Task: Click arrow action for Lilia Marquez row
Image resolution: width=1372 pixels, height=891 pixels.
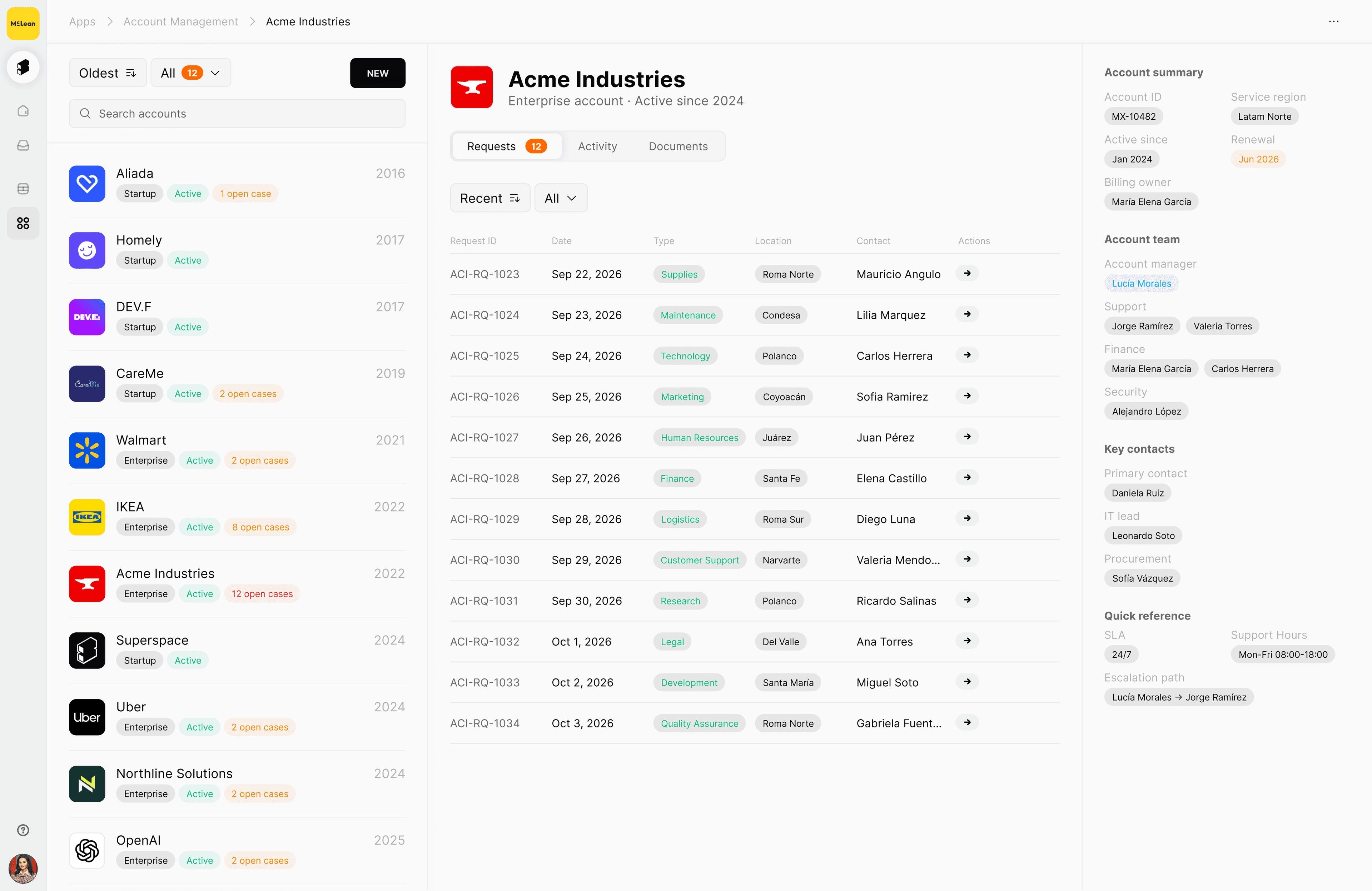Action: point(967,314)
